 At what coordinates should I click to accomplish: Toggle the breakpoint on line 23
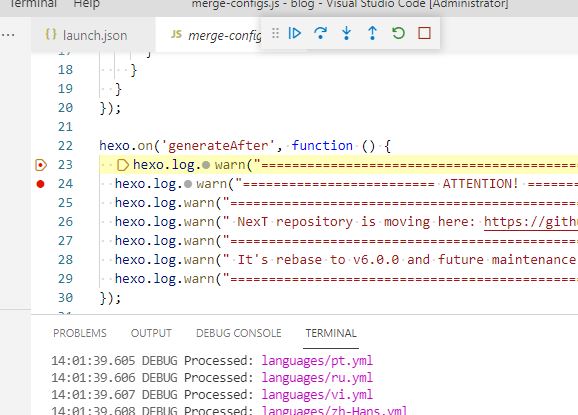point(41,165)
